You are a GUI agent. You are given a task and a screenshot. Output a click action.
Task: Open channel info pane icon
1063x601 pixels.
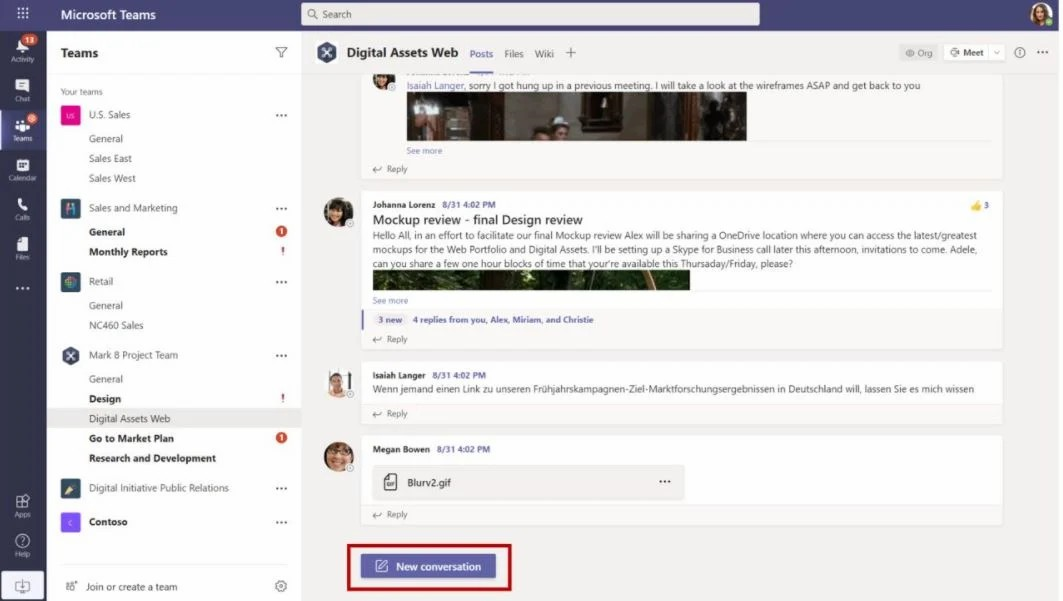pyautogui.click(x=1020, y=53)
